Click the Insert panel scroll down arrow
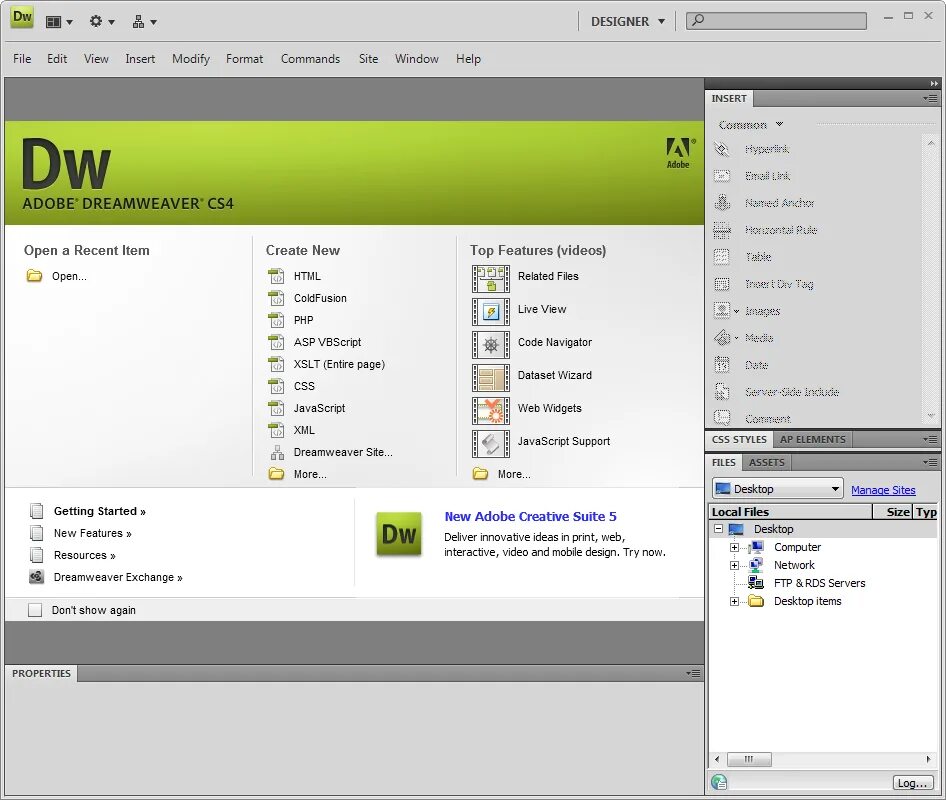This screenshot has height=800, width=946. click(x=931, y=416)
